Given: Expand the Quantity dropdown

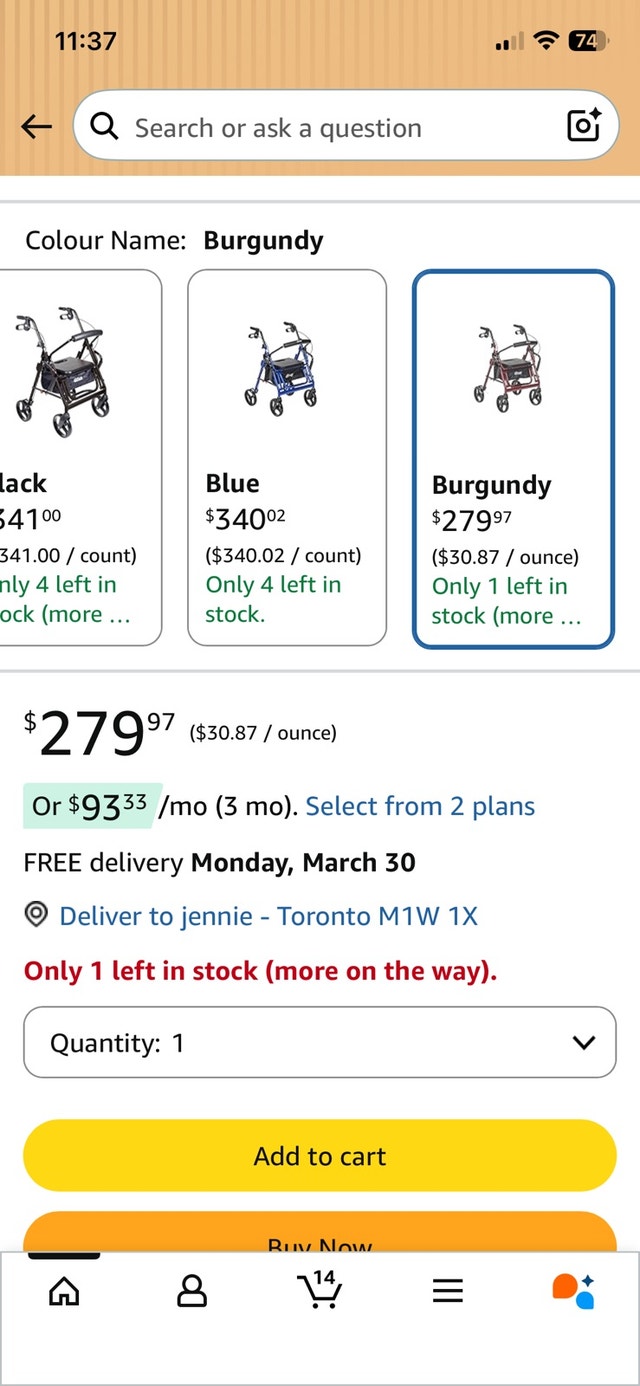Looking at the screenshot, I should point(320,1042).
